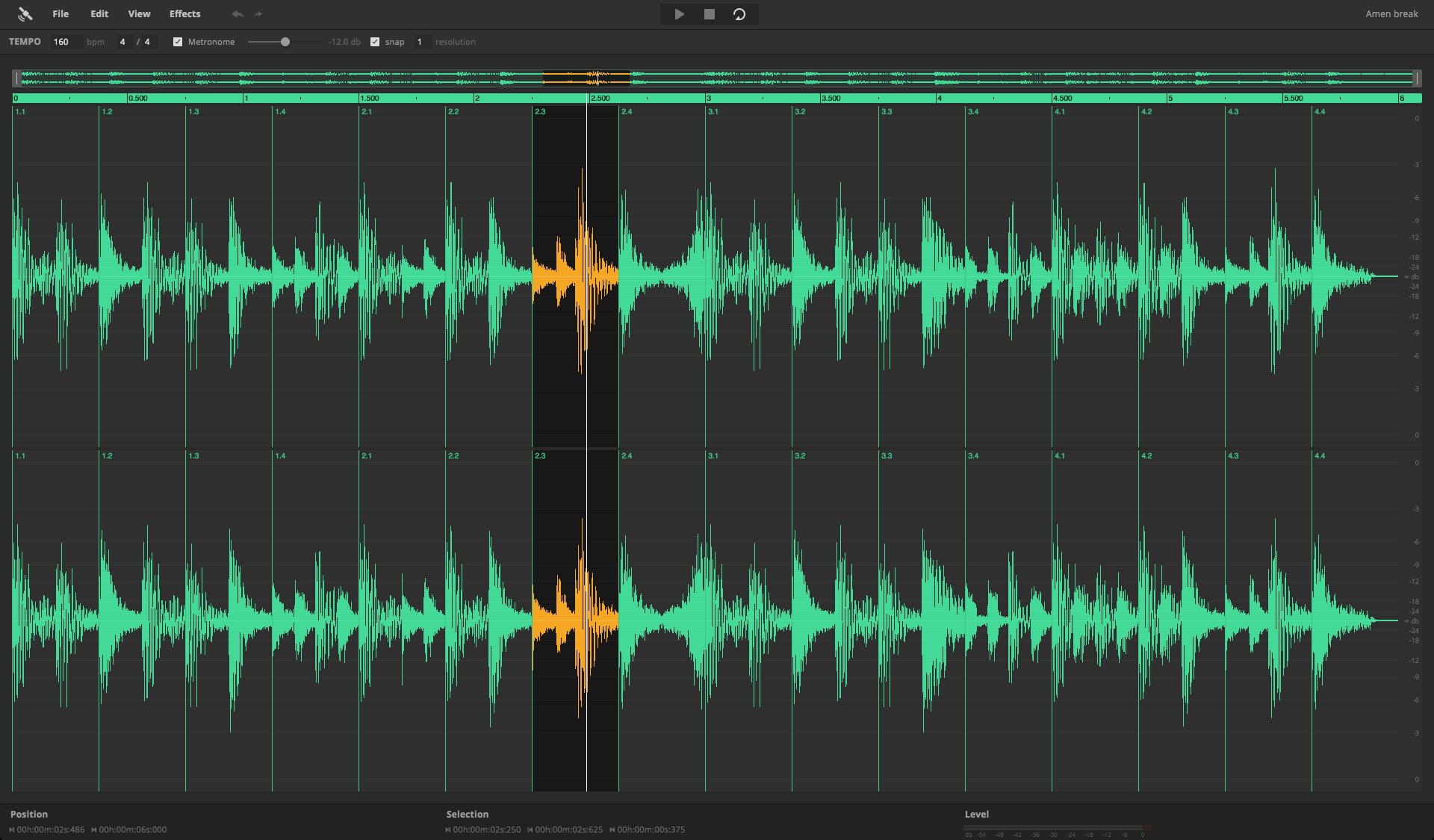The height and width of the screenshot is (840, 1434).
Task: Toggle the Metronome checkbox on/off
Action: click(176, 41)
